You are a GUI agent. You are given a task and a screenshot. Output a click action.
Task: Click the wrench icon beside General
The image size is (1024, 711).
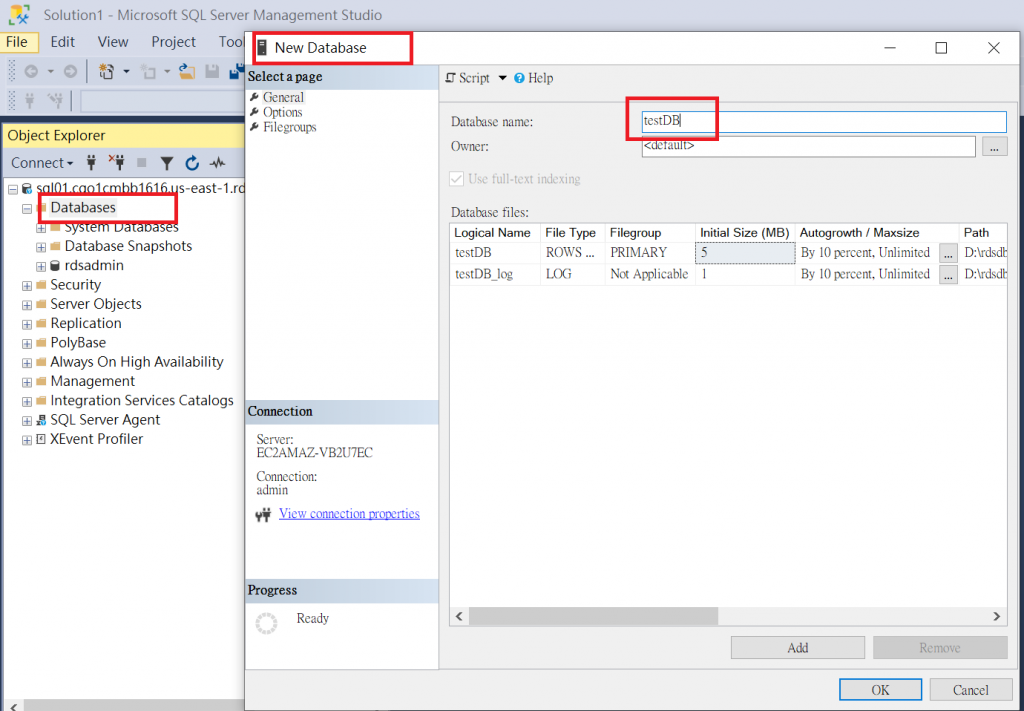[x=255, y=97]
